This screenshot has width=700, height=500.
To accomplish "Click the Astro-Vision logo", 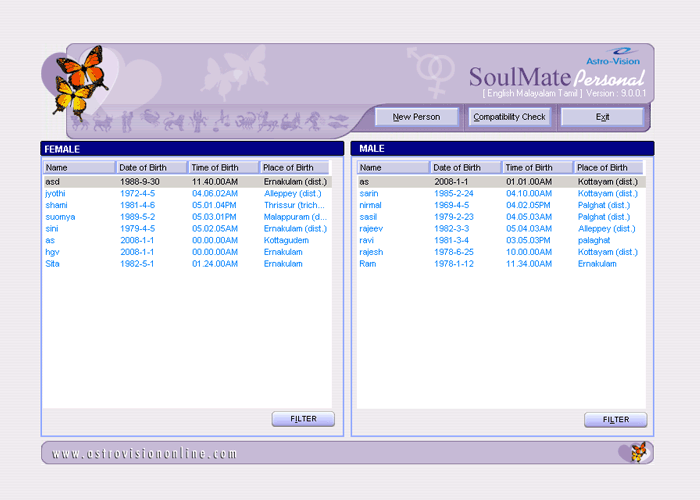I will [615, 57].
